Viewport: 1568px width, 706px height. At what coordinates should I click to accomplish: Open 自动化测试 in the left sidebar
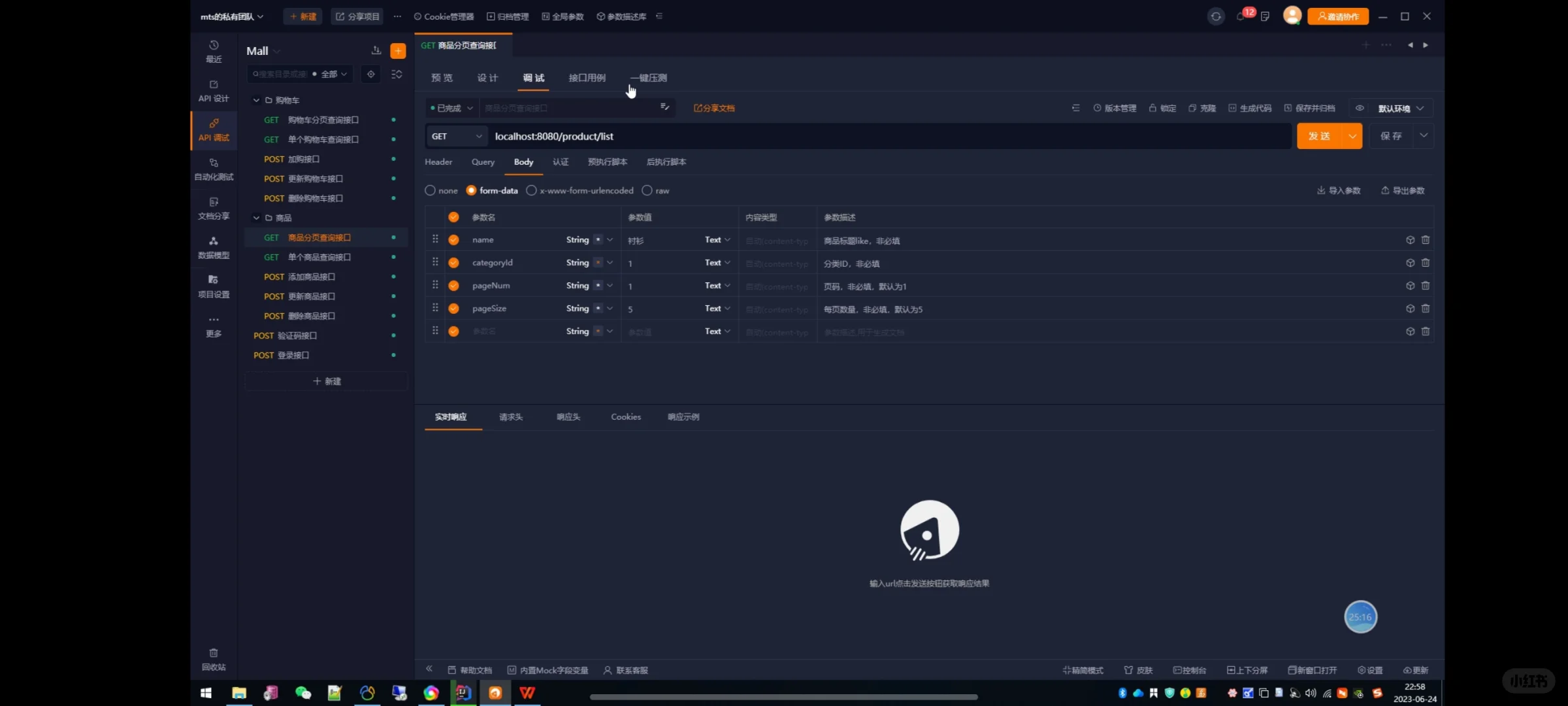[x=214, y=169]
